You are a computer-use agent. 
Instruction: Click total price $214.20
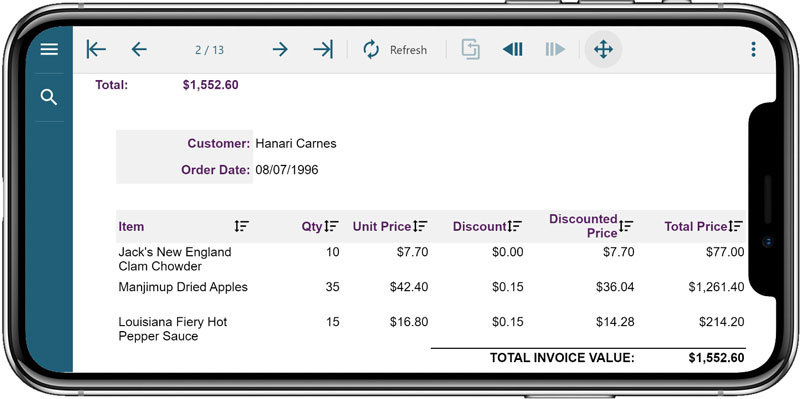(722, 322)
